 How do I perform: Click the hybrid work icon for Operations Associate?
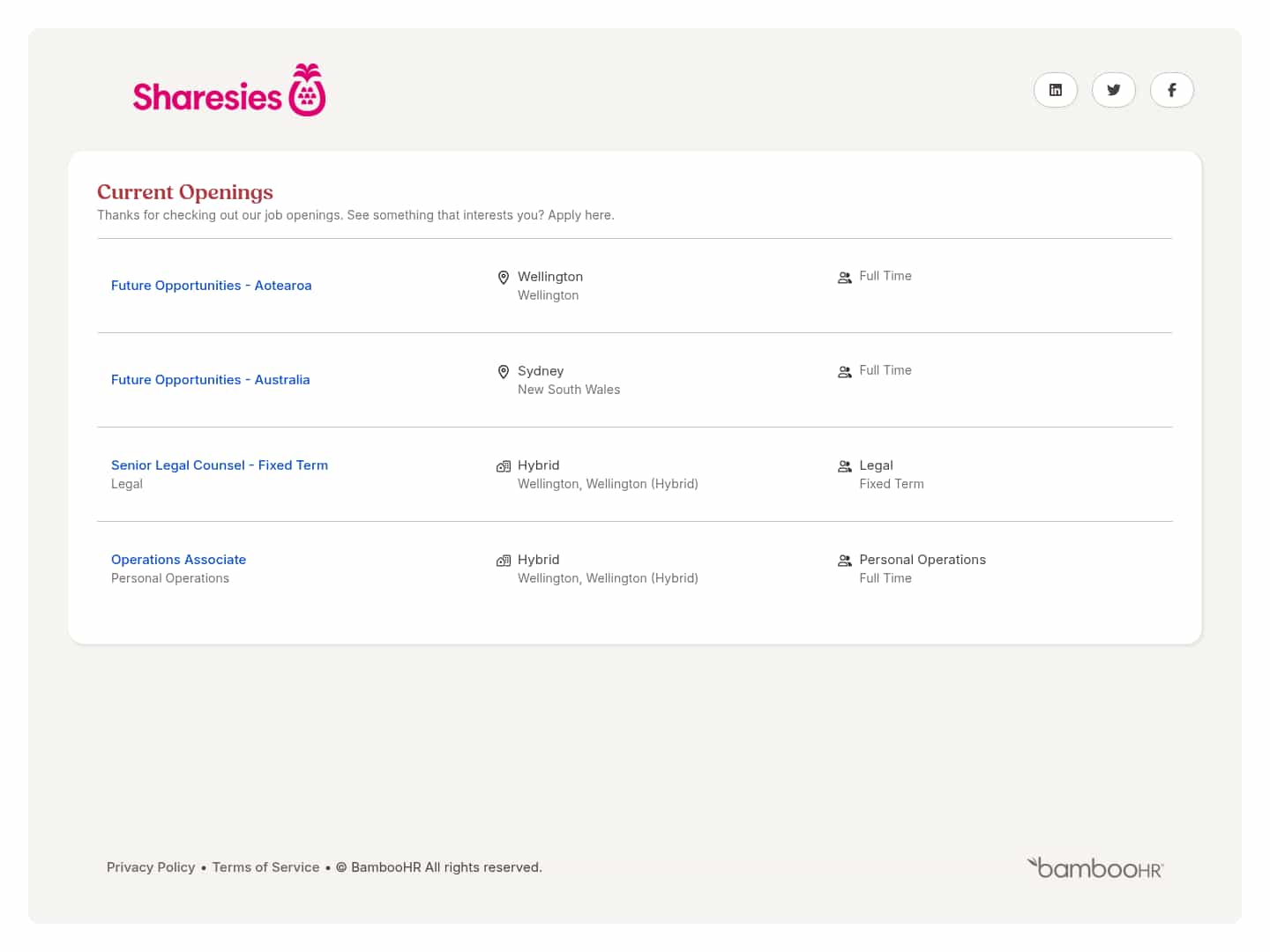(504, 560)
